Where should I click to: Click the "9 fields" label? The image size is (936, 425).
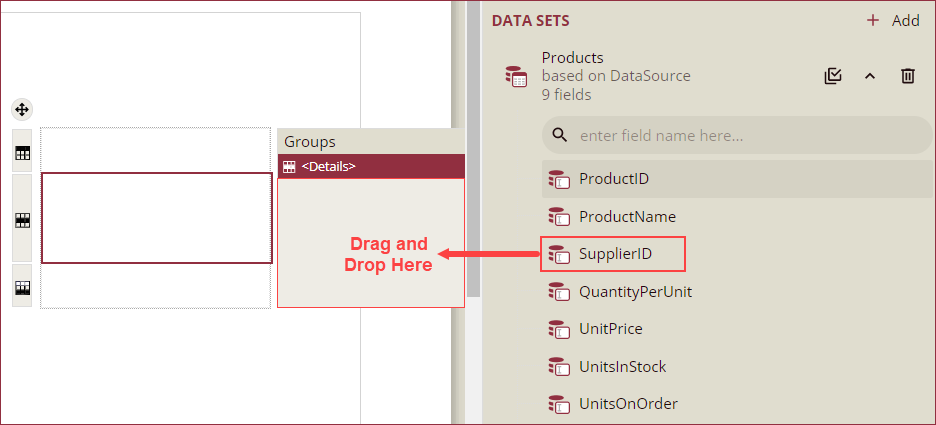pos(566,94)
